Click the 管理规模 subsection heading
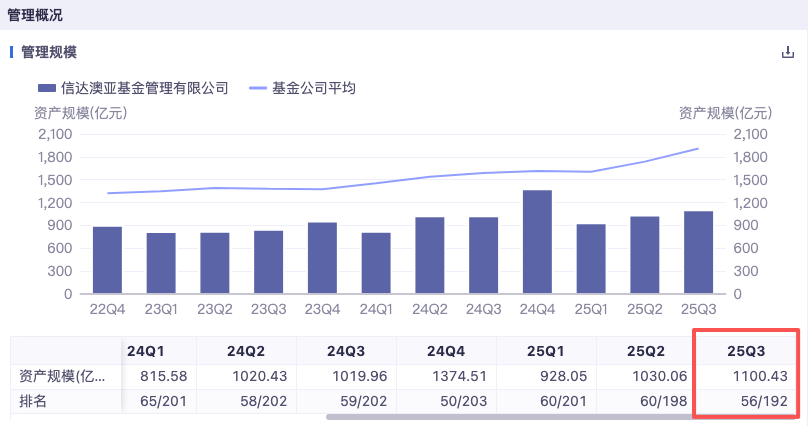Viewport: 808px width, 426px height. [x=49, y=52]
